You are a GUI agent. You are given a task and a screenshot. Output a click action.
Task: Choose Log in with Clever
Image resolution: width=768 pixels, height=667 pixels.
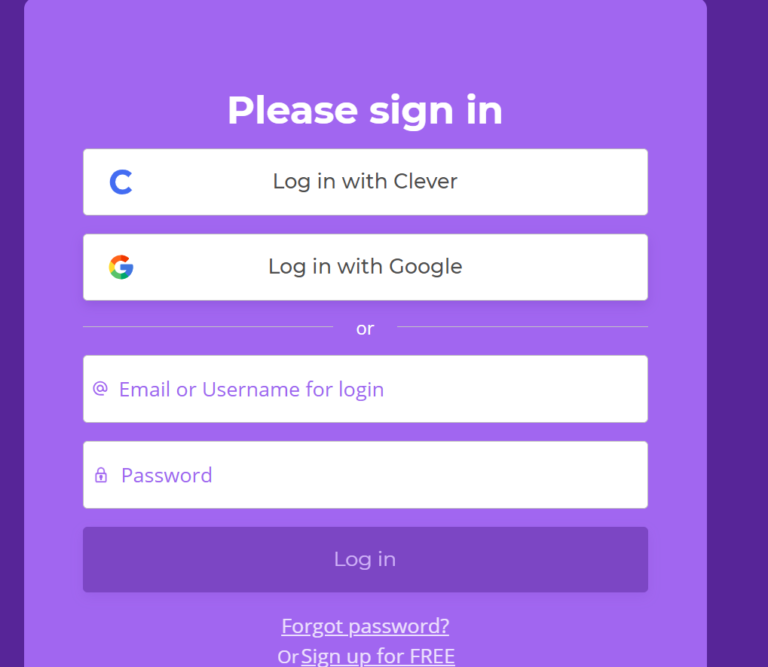pos(365,182)
